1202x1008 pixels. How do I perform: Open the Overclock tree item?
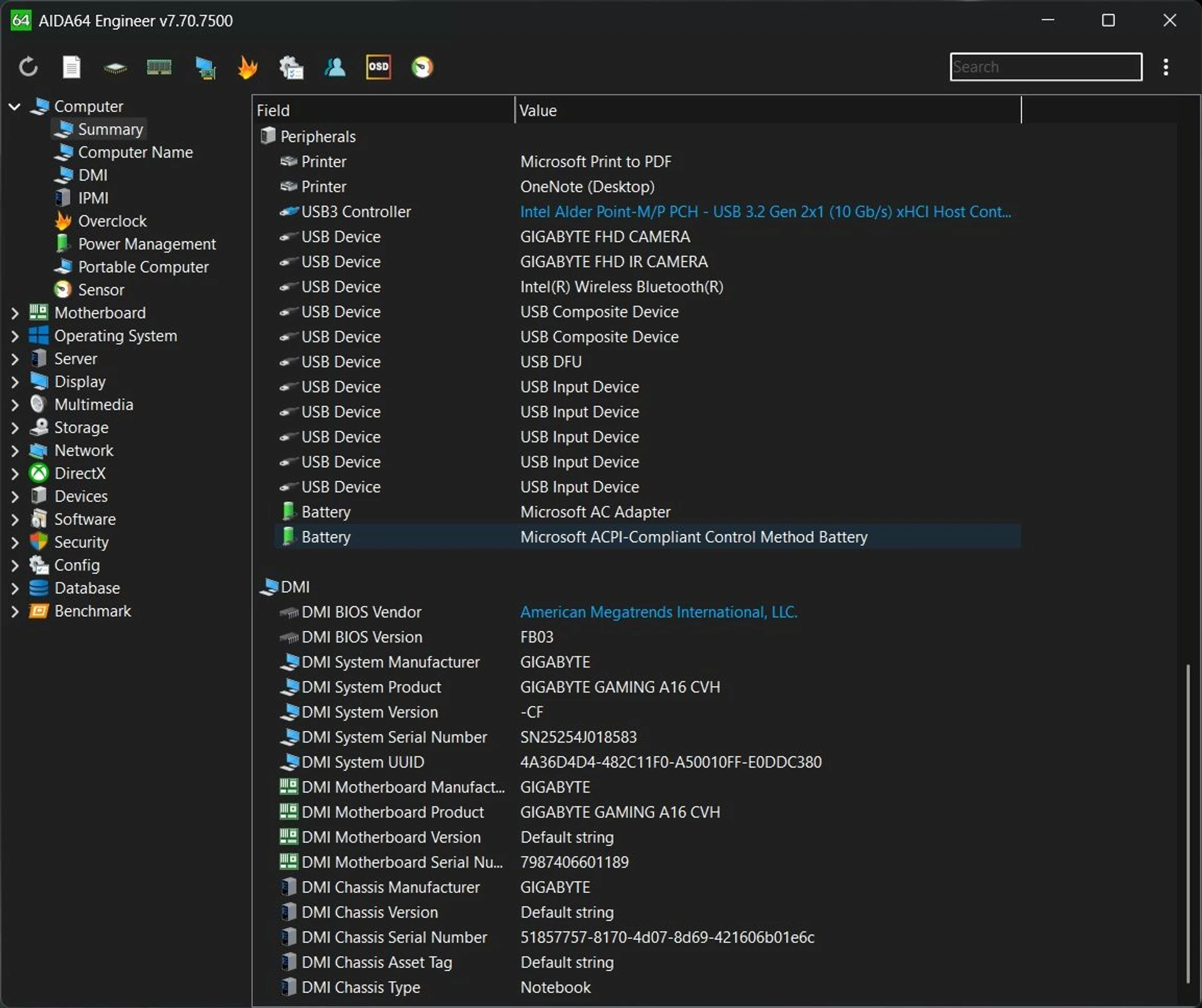(x=112, y=221)
